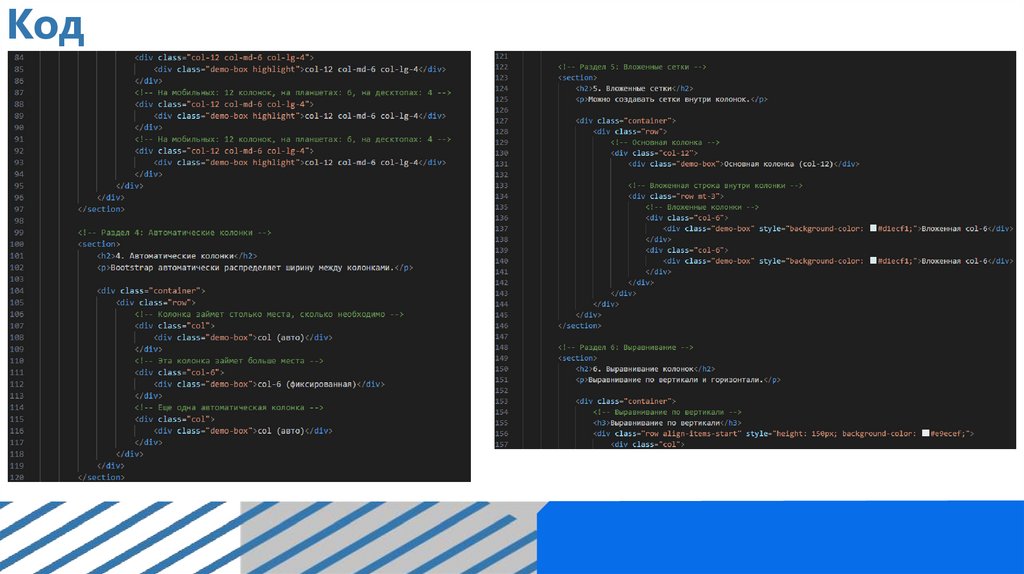The width and height of the screenshot is (1024, 574).
Task: Select the text "Основная колонка (col-12)"
Action: point(778,164)
